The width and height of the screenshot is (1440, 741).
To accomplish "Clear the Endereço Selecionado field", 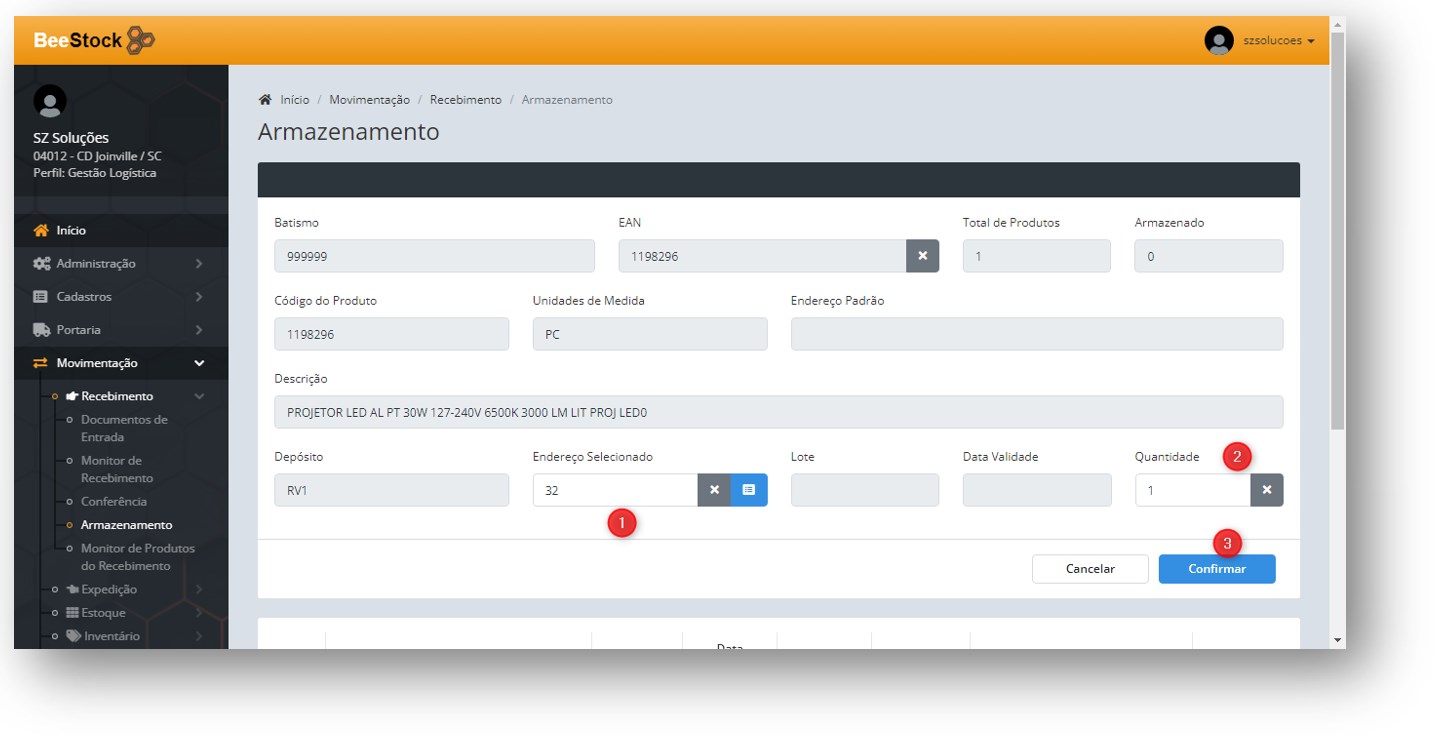I will tap(714, 490).
